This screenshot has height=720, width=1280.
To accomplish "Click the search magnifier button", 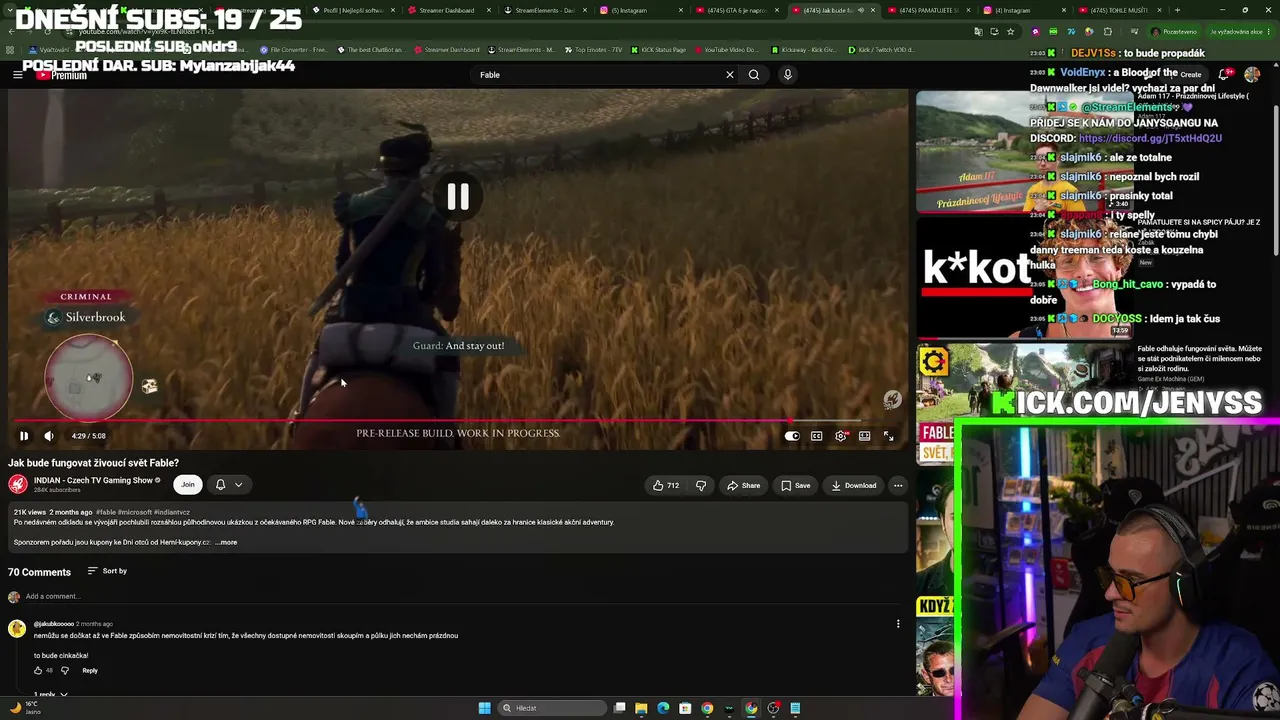I will pos(754,75).
